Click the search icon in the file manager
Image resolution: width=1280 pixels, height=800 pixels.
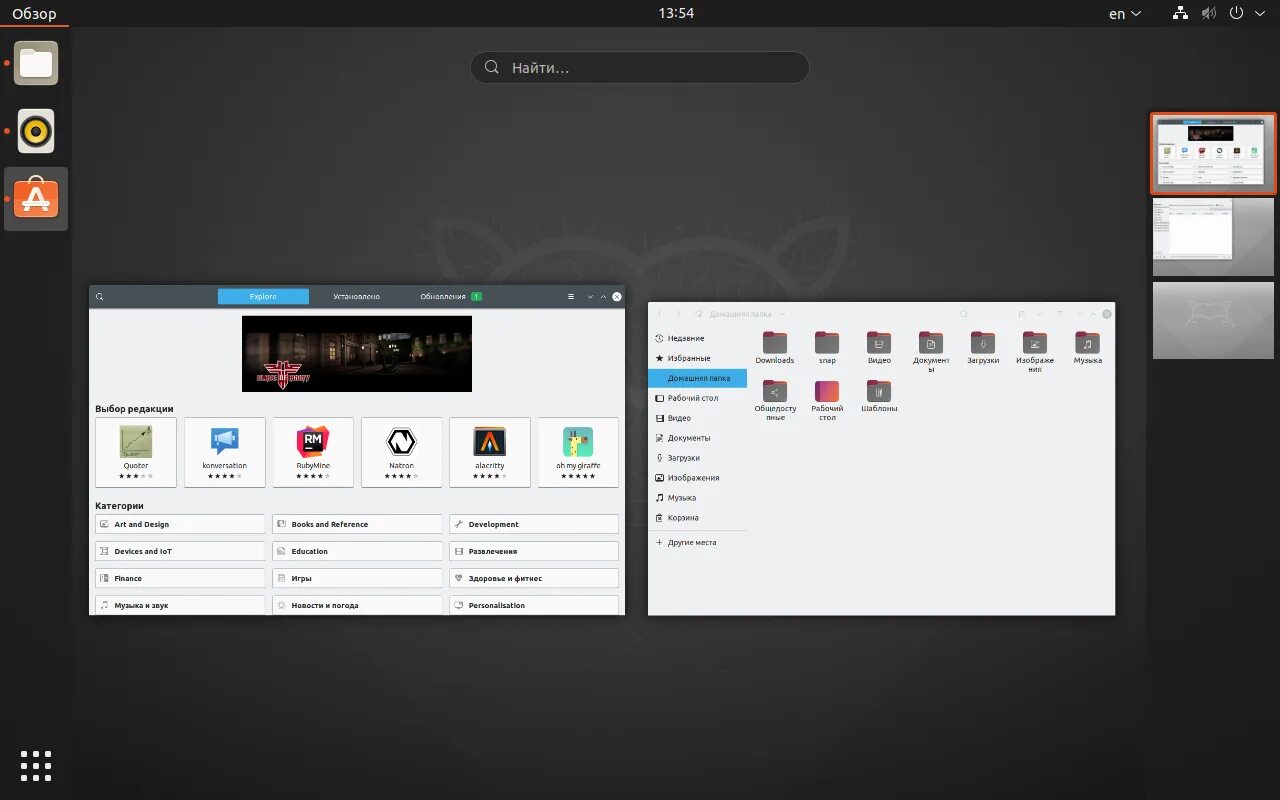coord(963,313)
